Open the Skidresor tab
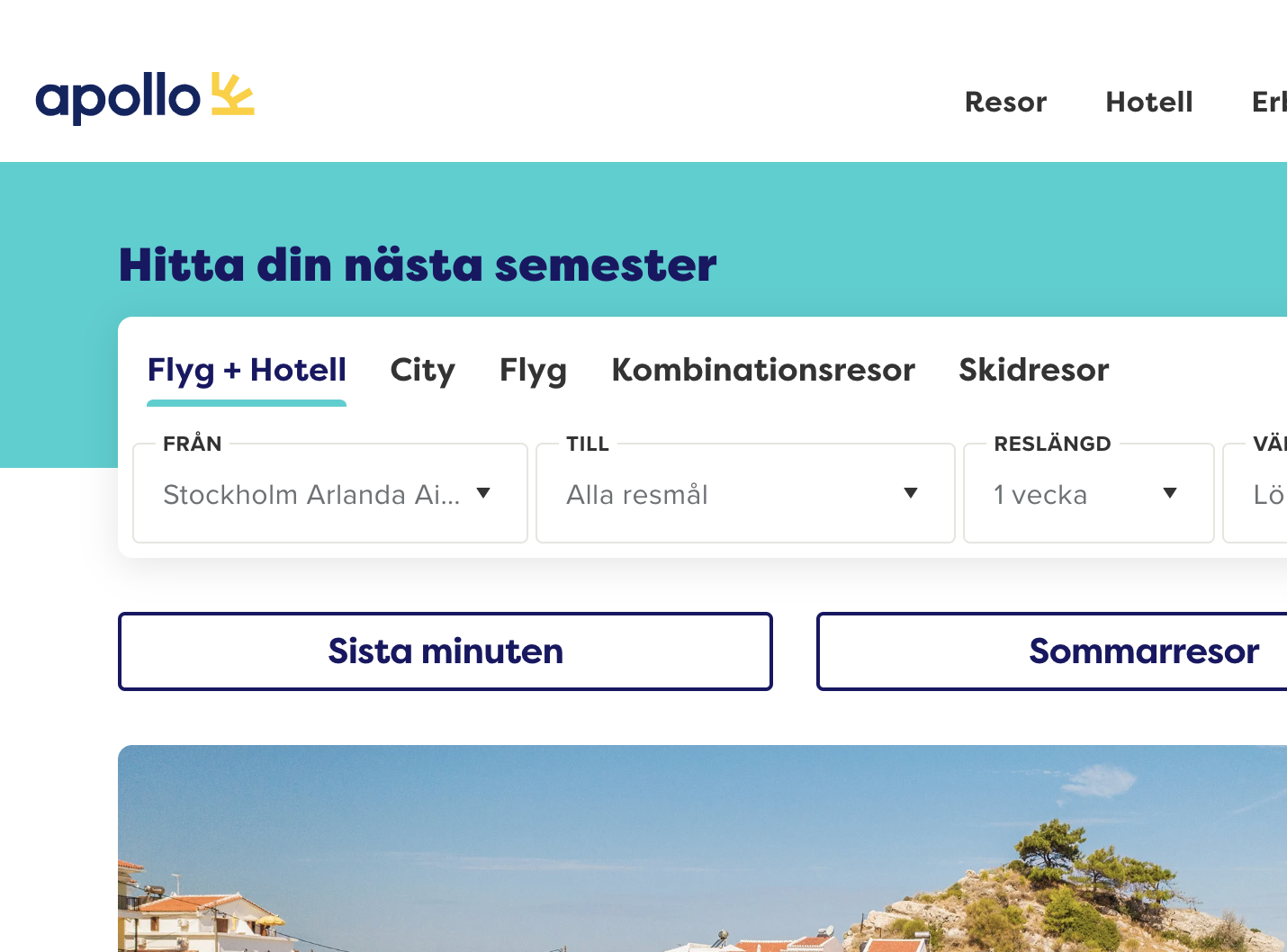The width and height of the screenshot is (1287, 952). tap(1033, 370)
